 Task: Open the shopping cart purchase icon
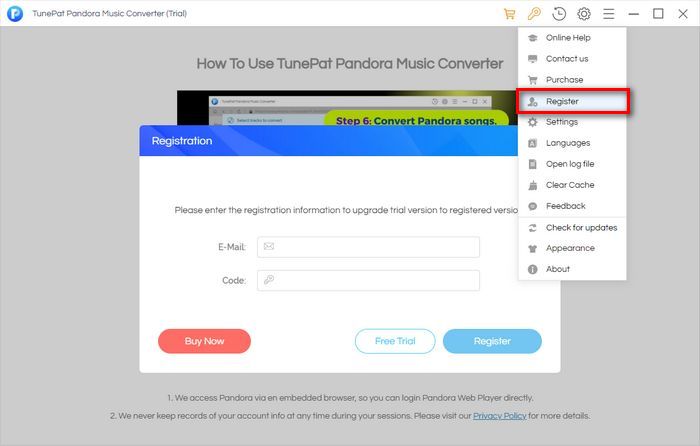pyautogui.click(x=509, y=14)
